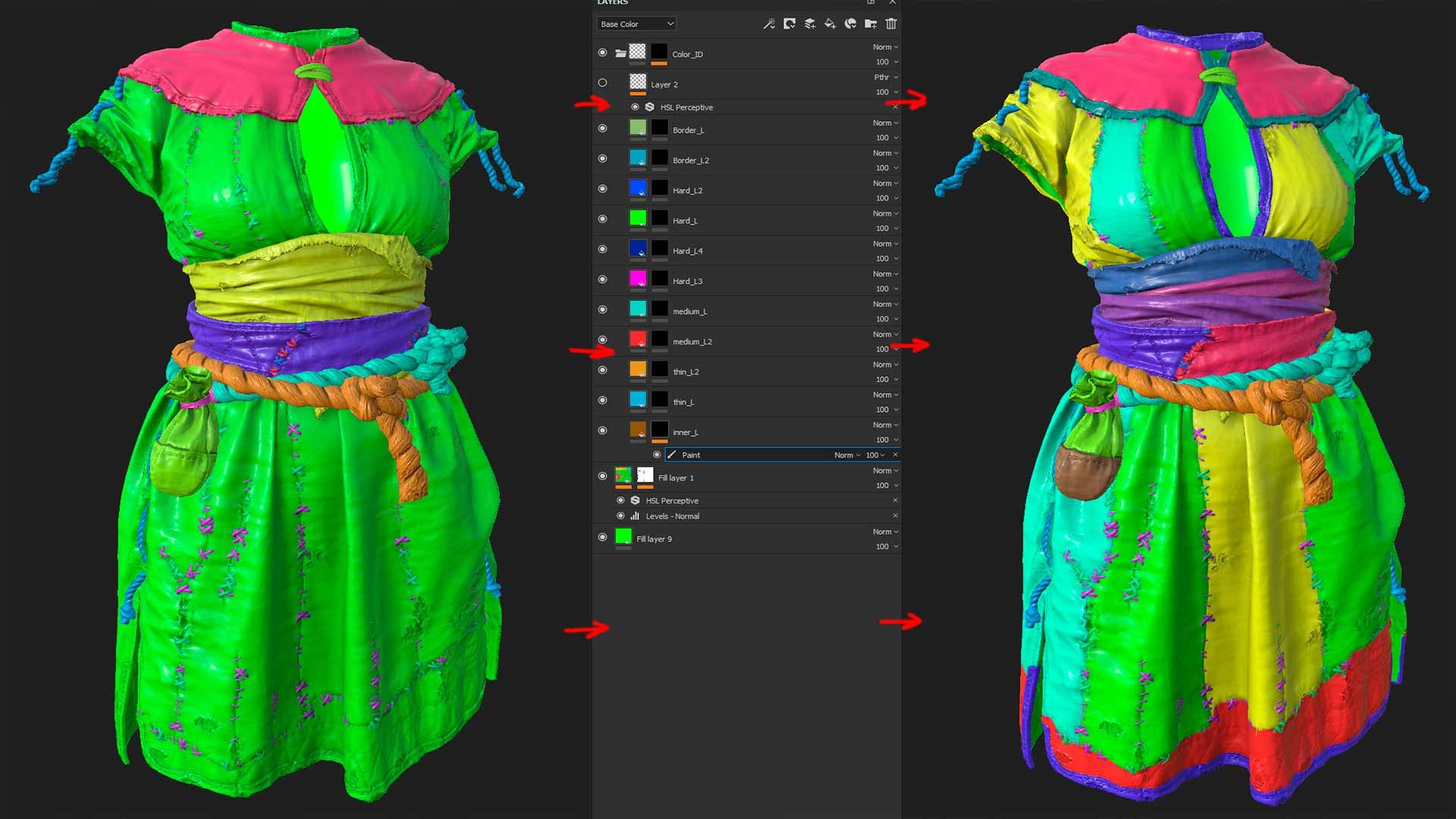1456x819 pixels.
Task: Remove HSL Perceptive filter under Fill layer 1
Action: coord(895,500)
